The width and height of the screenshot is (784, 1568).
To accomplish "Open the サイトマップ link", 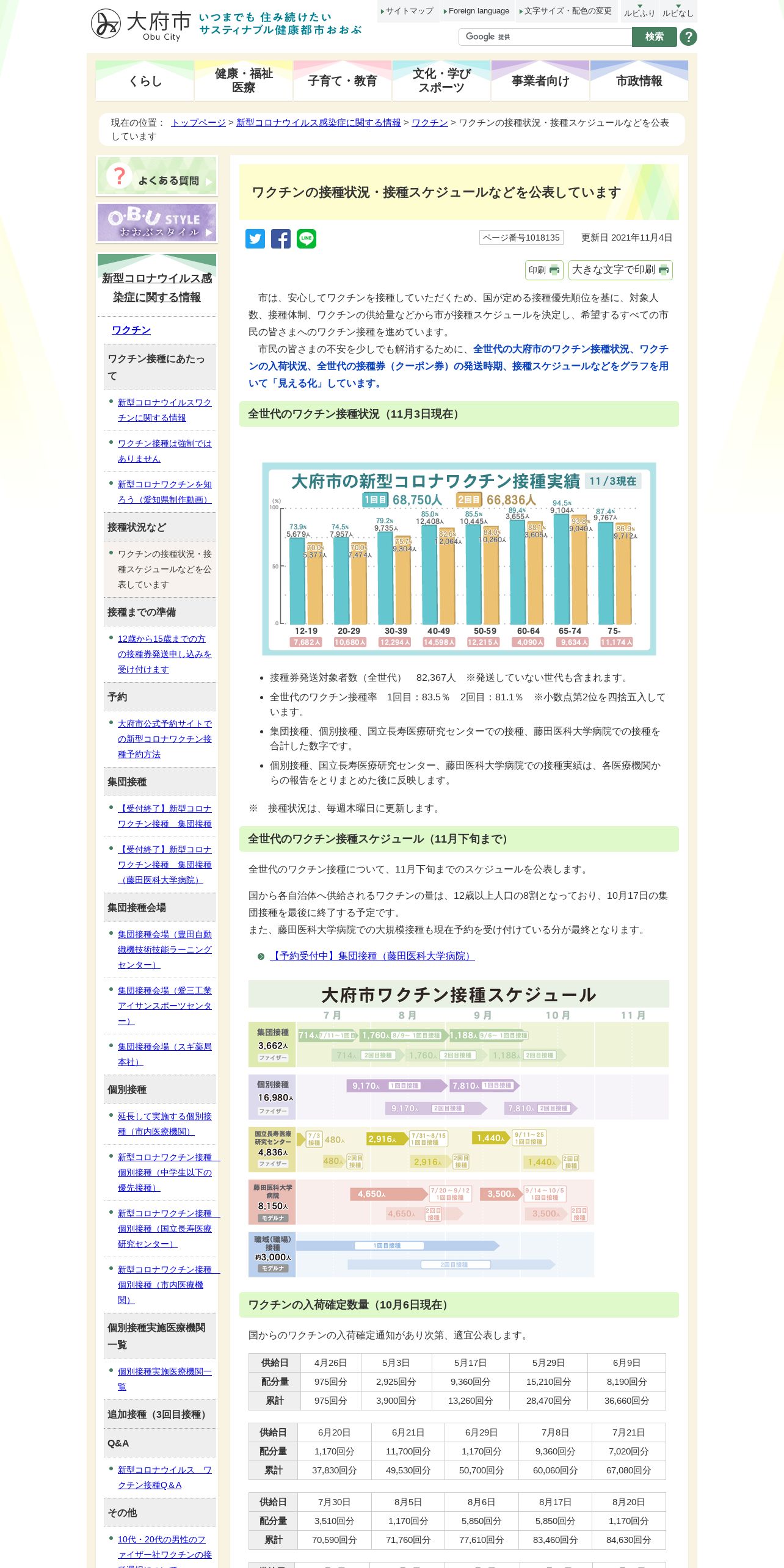I will 407,11.
